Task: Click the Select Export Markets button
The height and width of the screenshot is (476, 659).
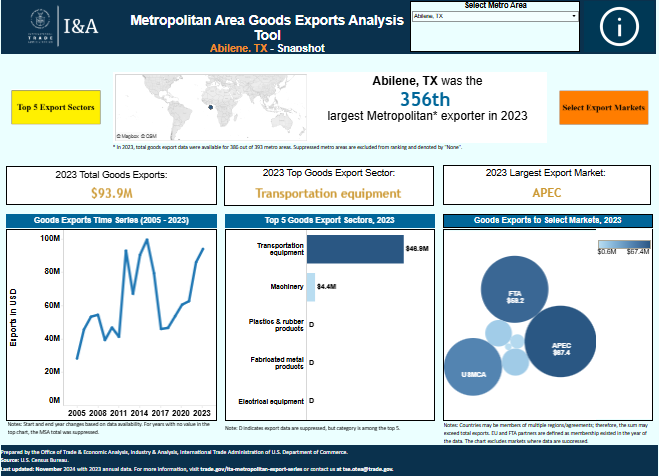Action: [x=604, y=108]
